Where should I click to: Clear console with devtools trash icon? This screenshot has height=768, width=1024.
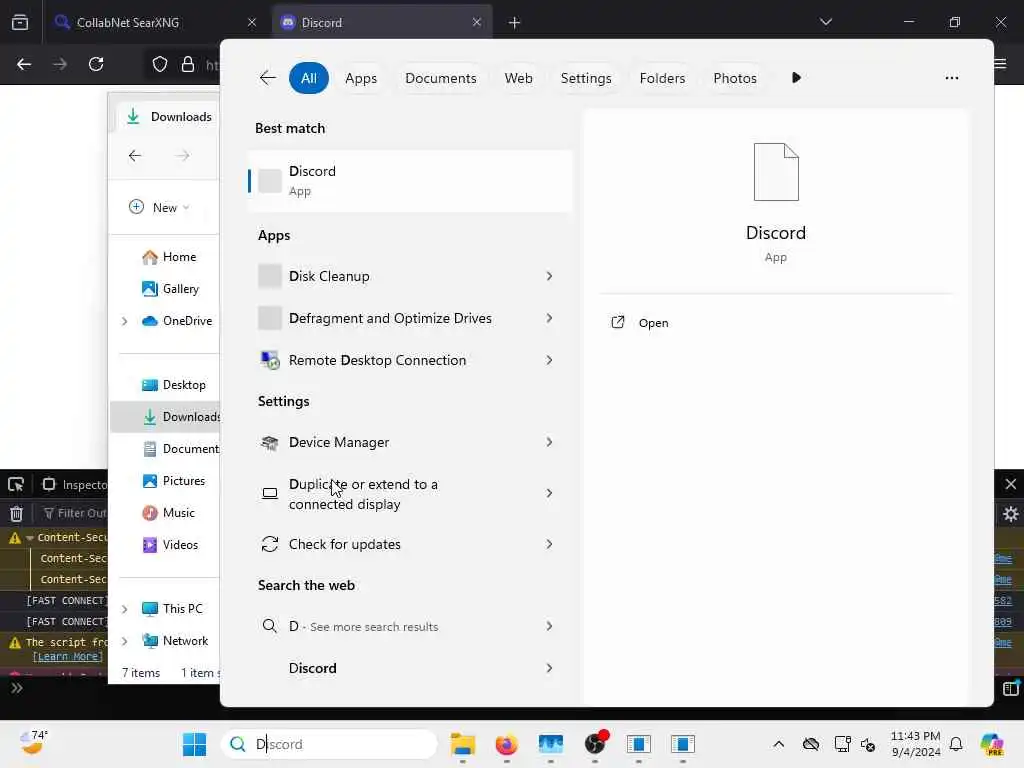16,513
